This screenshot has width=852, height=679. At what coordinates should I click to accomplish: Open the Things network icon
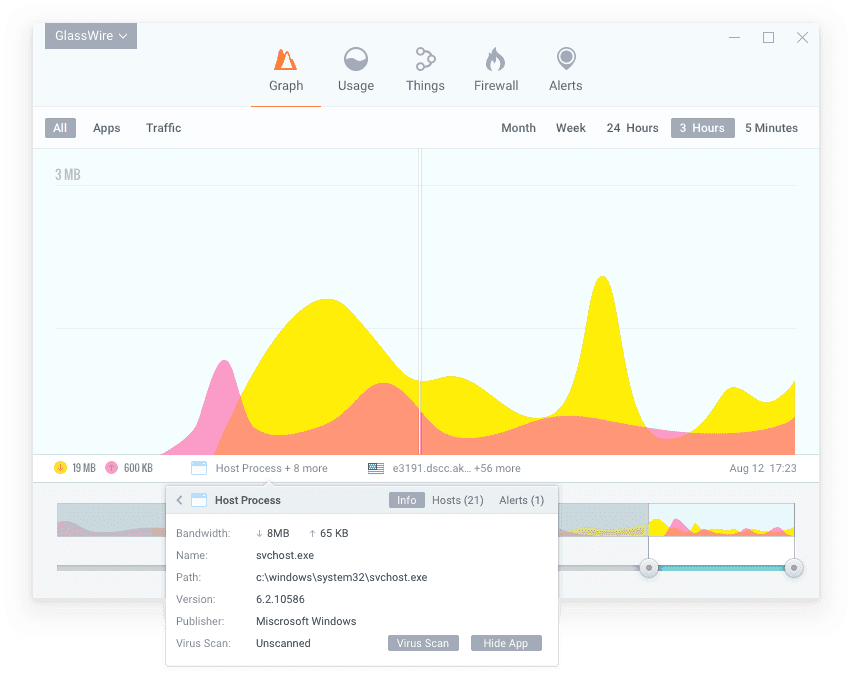pos(425,59)
